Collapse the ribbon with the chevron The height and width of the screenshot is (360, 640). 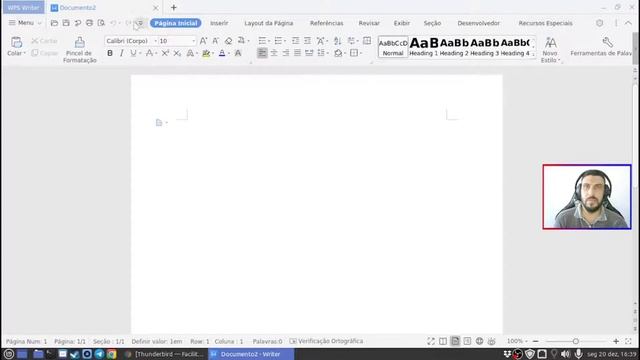tap(628, 23)
